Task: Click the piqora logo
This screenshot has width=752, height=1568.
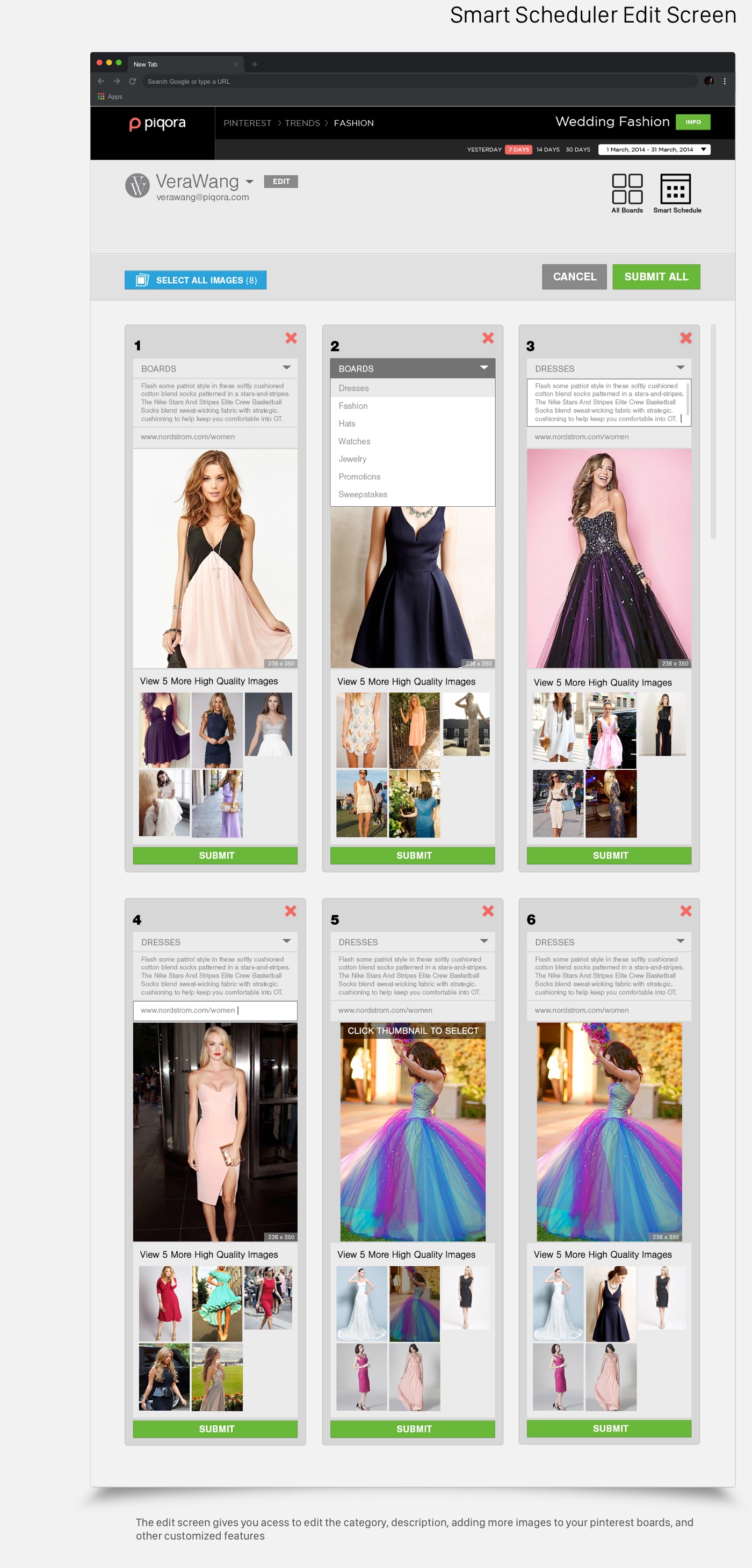Action: pos(158,123)
